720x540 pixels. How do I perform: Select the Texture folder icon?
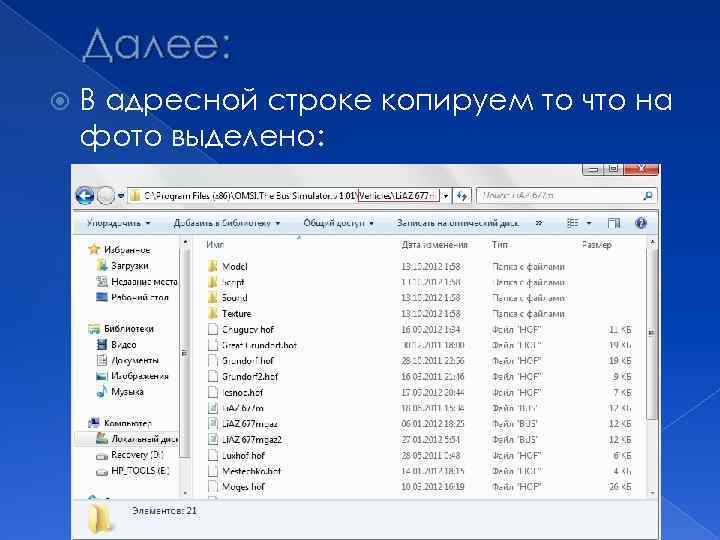point(213,314)
